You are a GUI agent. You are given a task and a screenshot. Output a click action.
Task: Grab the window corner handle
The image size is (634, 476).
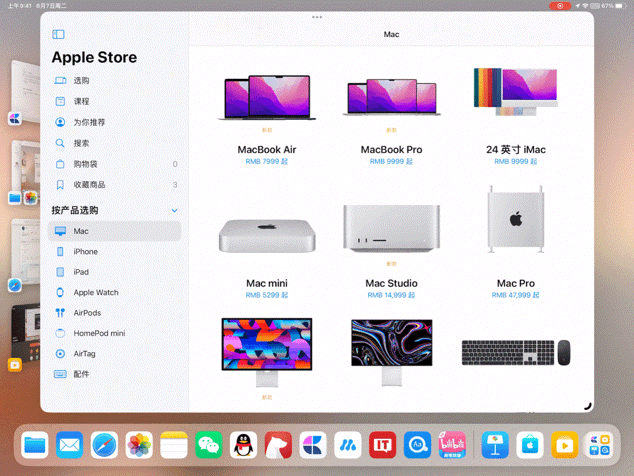pyautogui.click(x=588, y=406)
